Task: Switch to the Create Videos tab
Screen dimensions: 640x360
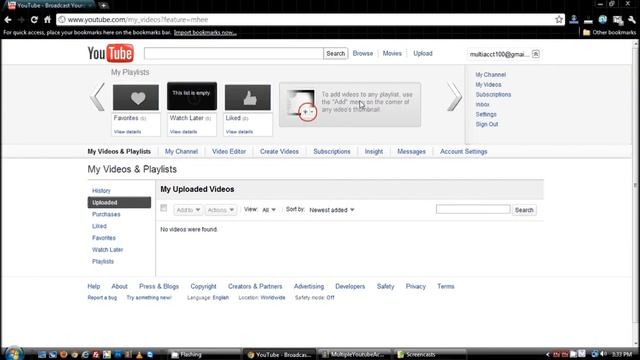Action: [x=279, y=151]
